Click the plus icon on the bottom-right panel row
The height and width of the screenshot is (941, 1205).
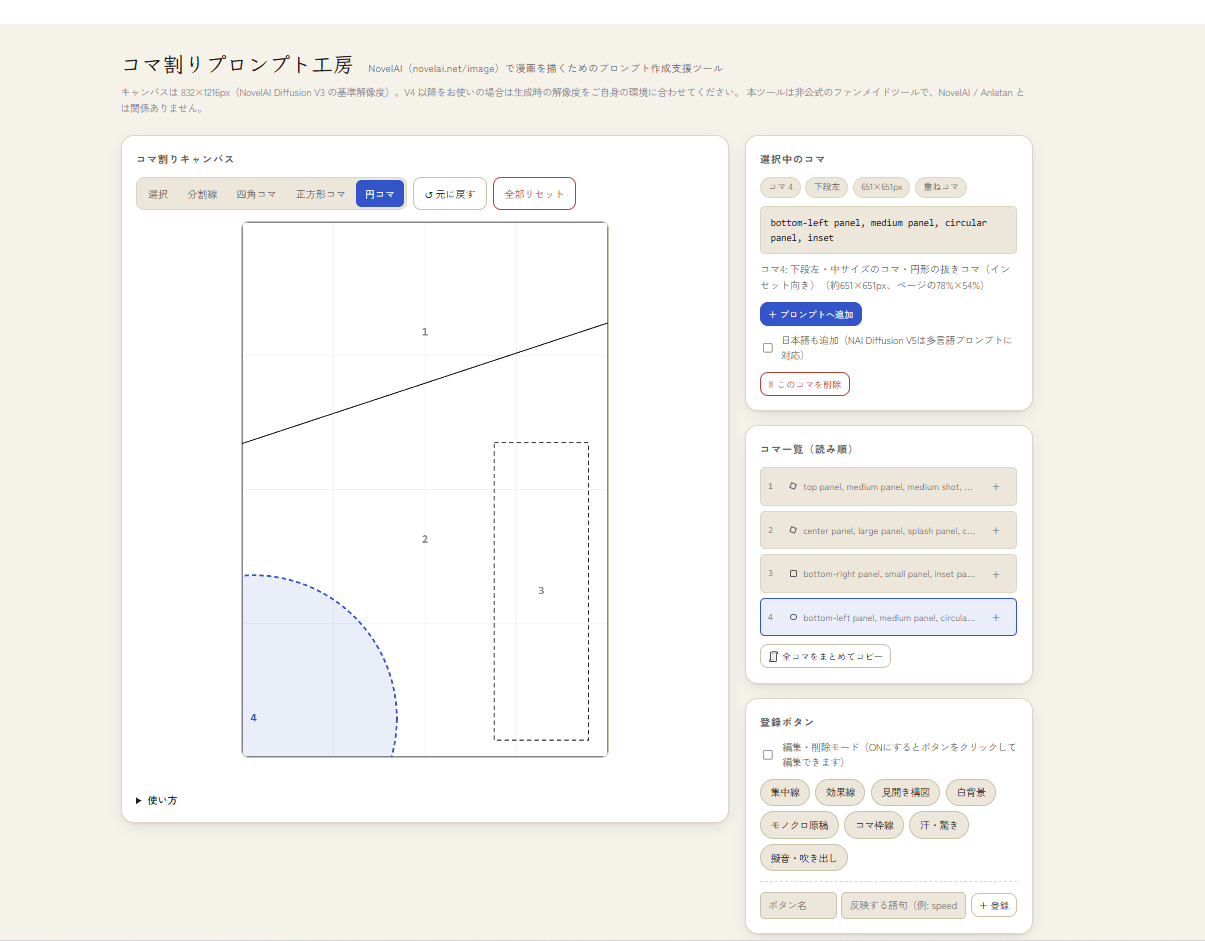pyautogui.click(x=996, y=574)
